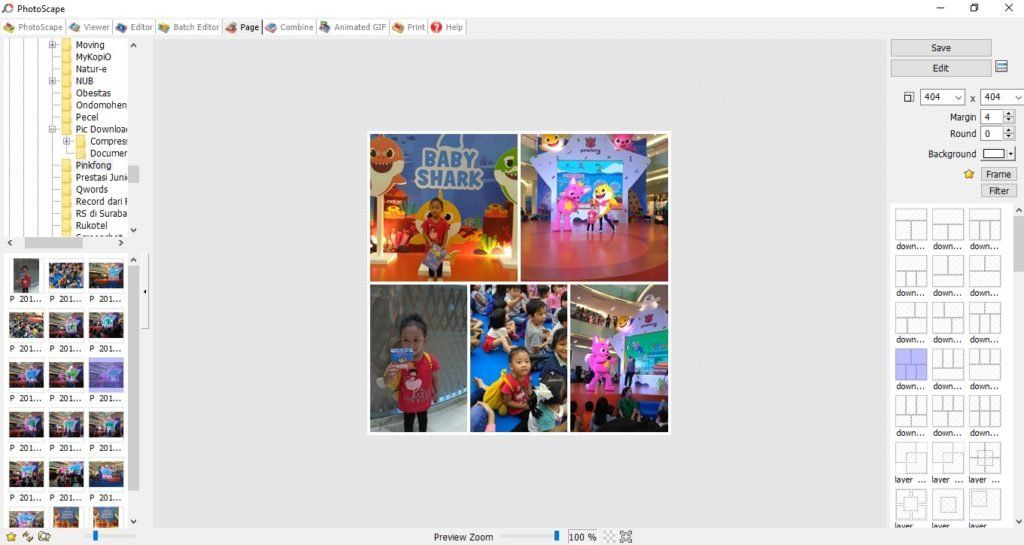The image size is (1024, 545).
Task: Open the Combine tab
Action: tap(289, 27)
